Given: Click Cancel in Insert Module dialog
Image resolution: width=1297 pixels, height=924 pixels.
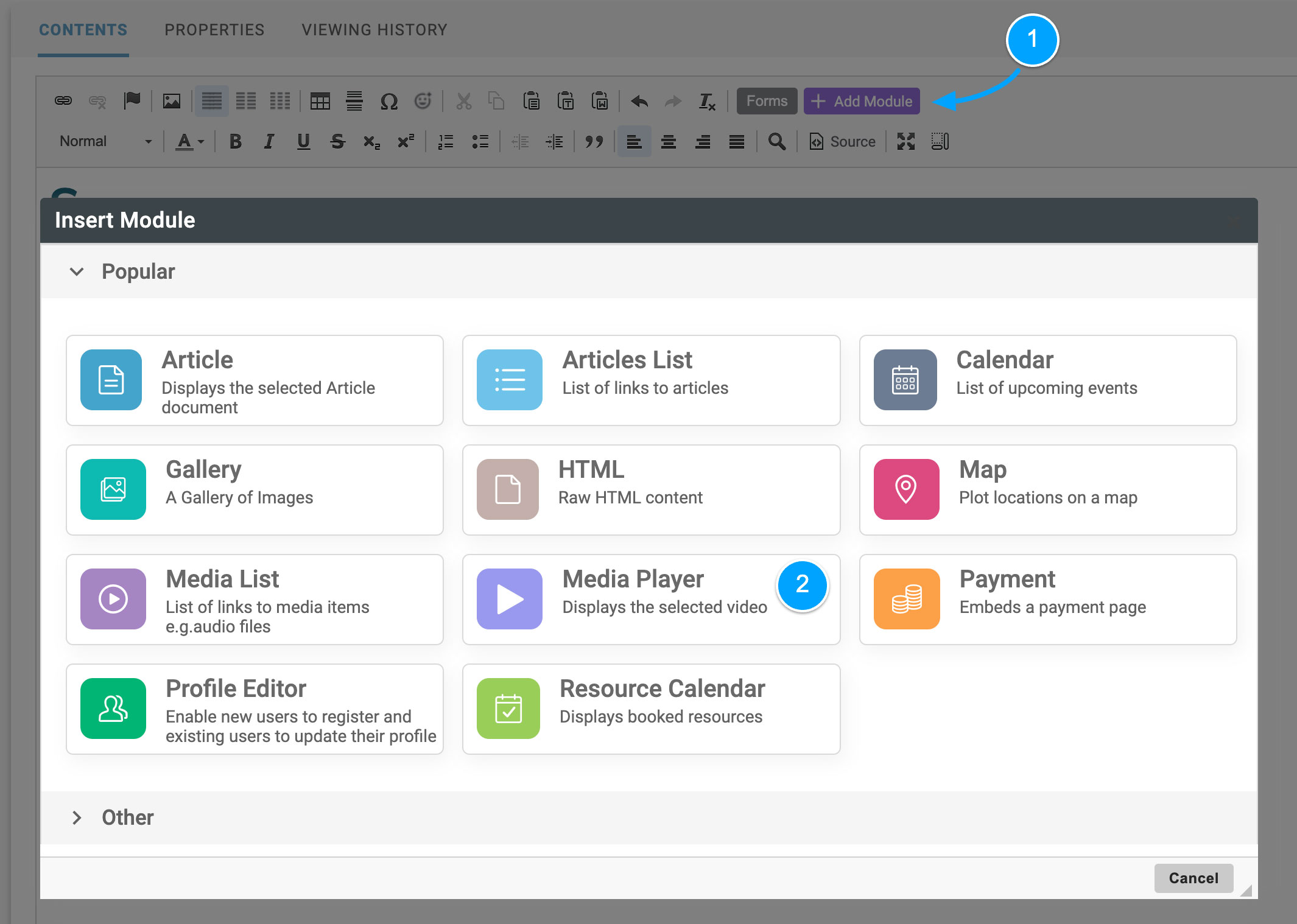Looking at the screenshot, I should [x=1193, y=878].
